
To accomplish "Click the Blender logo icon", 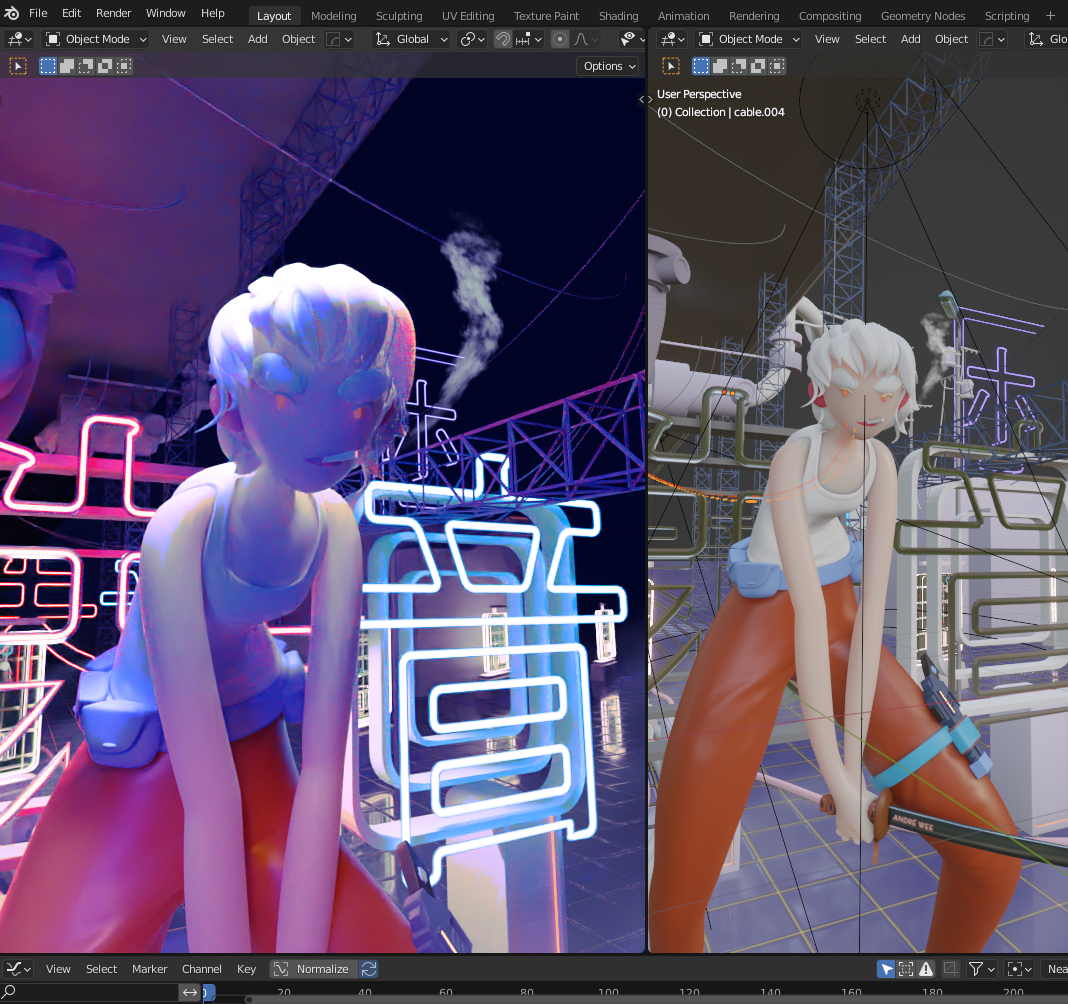I will click(x=12, y=13).
